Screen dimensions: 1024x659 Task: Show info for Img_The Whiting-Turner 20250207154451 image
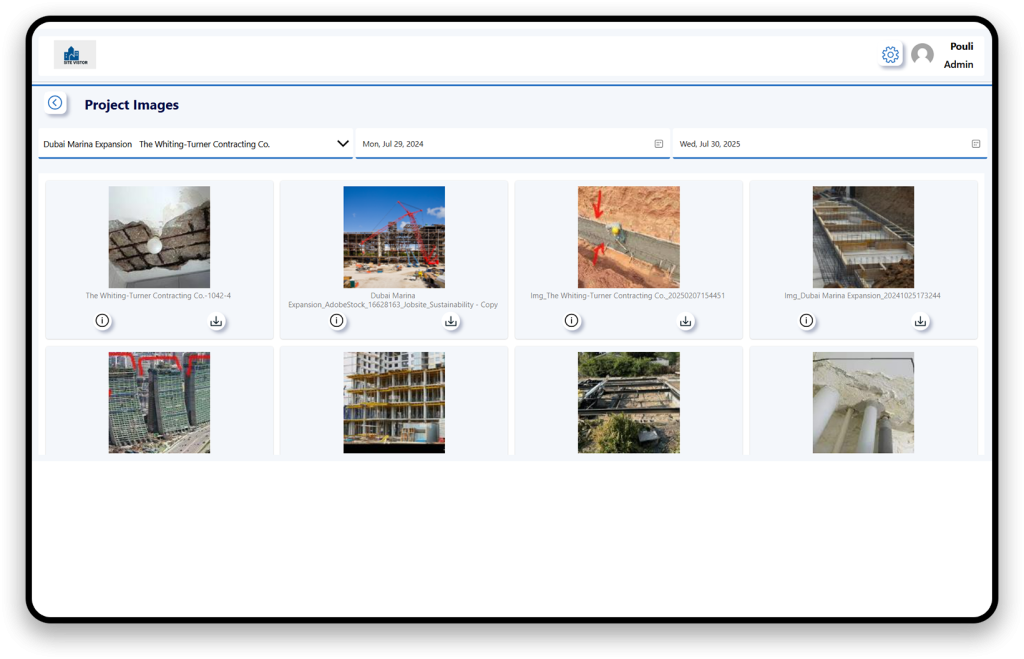click(x=571, y=321)
